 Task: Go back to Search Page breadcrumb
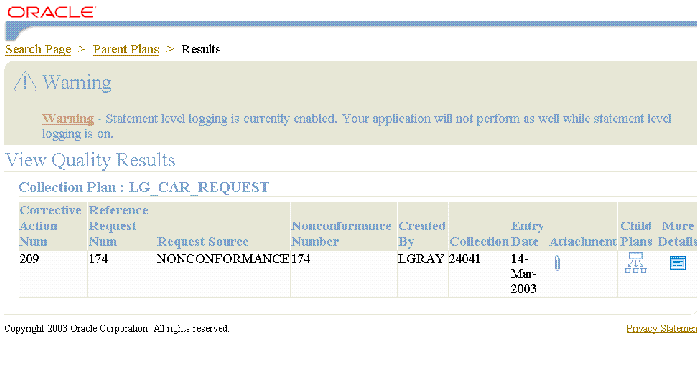click(x=38, y=49)
